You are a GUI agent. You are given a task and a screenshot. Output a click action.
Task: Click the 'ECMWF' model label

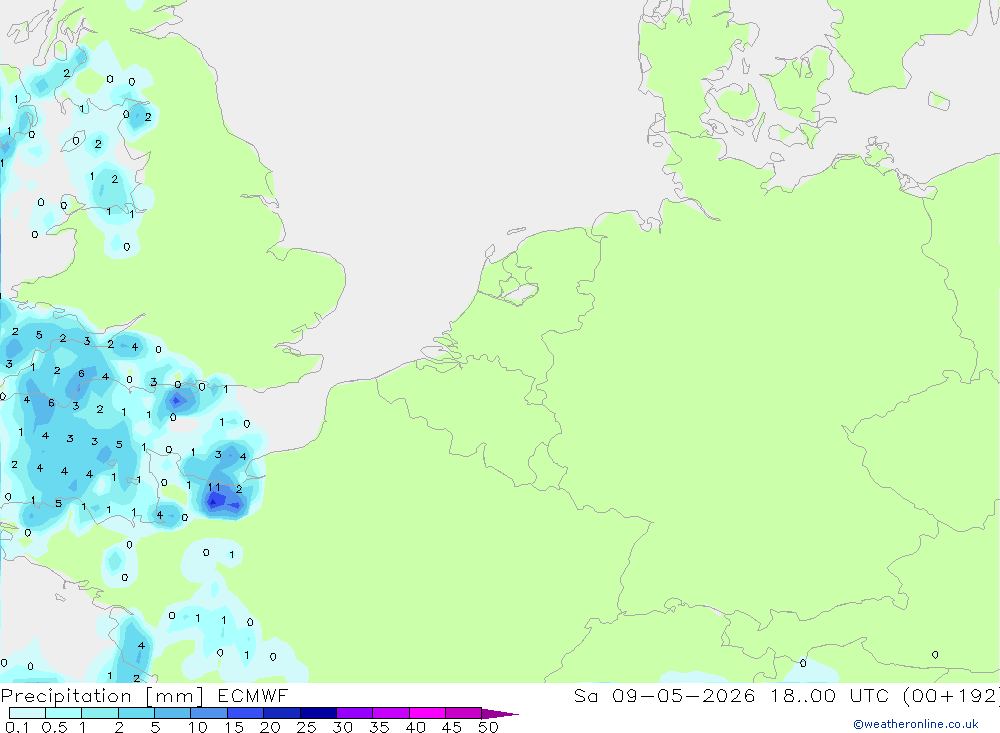point(253,695)
